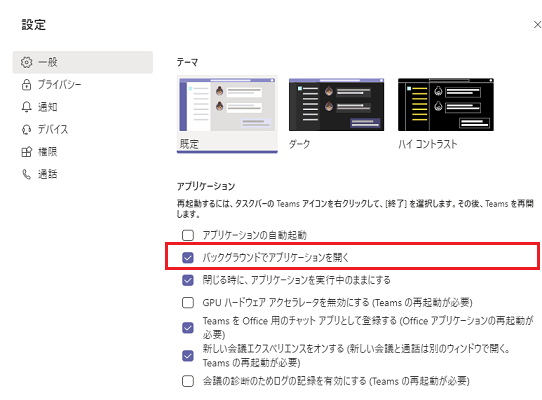Uncheck 新しい会議エクスペリエンスをオンする checkbox
The height and width of the screenshot is (400, 542).
click(188, 356)
